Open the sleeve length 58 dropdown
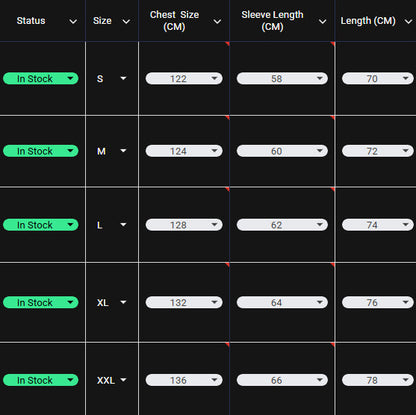This screenshot has width=416, height=415. [x=282, y=79]
